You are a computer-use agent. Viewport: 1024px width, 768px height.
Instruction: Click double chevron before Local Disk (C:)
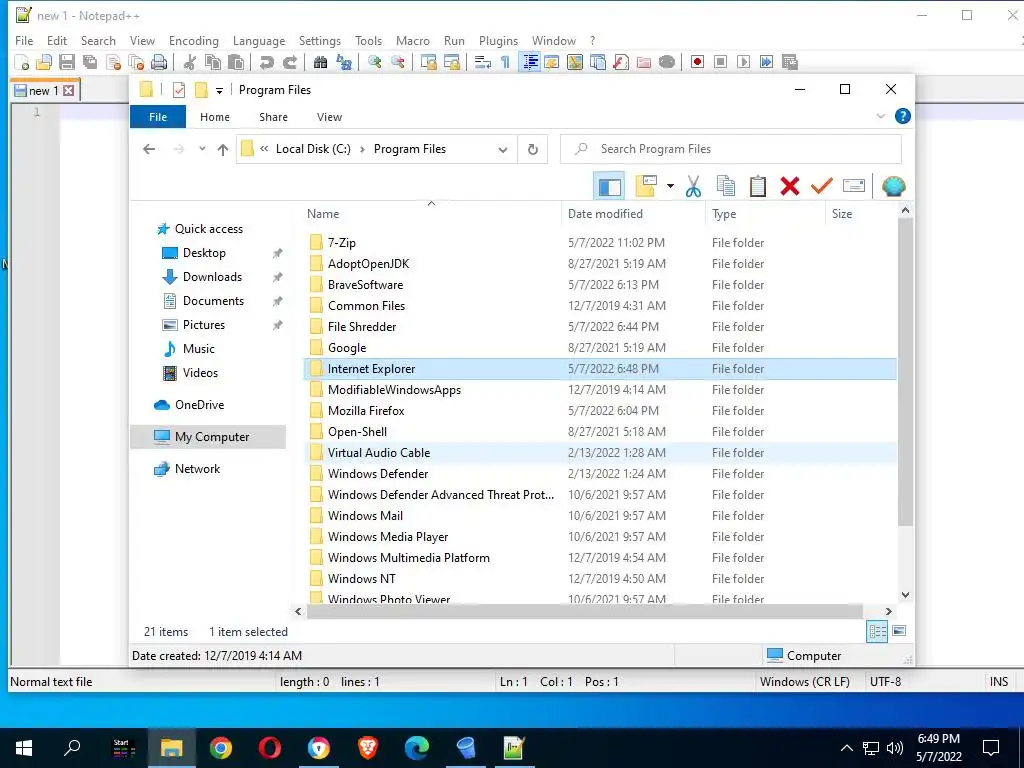tap(264, 149)
